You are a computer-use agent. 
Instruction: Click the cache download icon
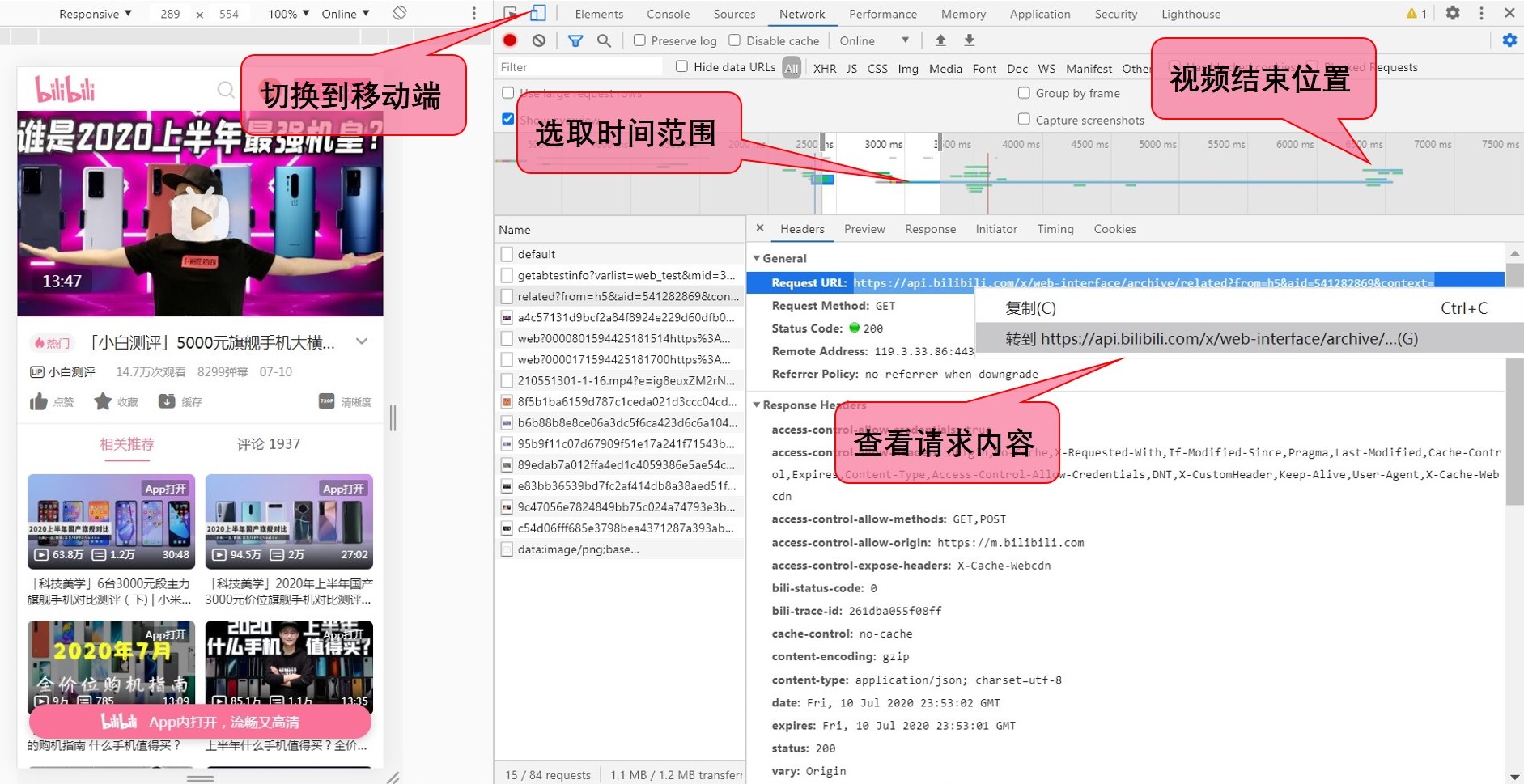click(167, 401)
